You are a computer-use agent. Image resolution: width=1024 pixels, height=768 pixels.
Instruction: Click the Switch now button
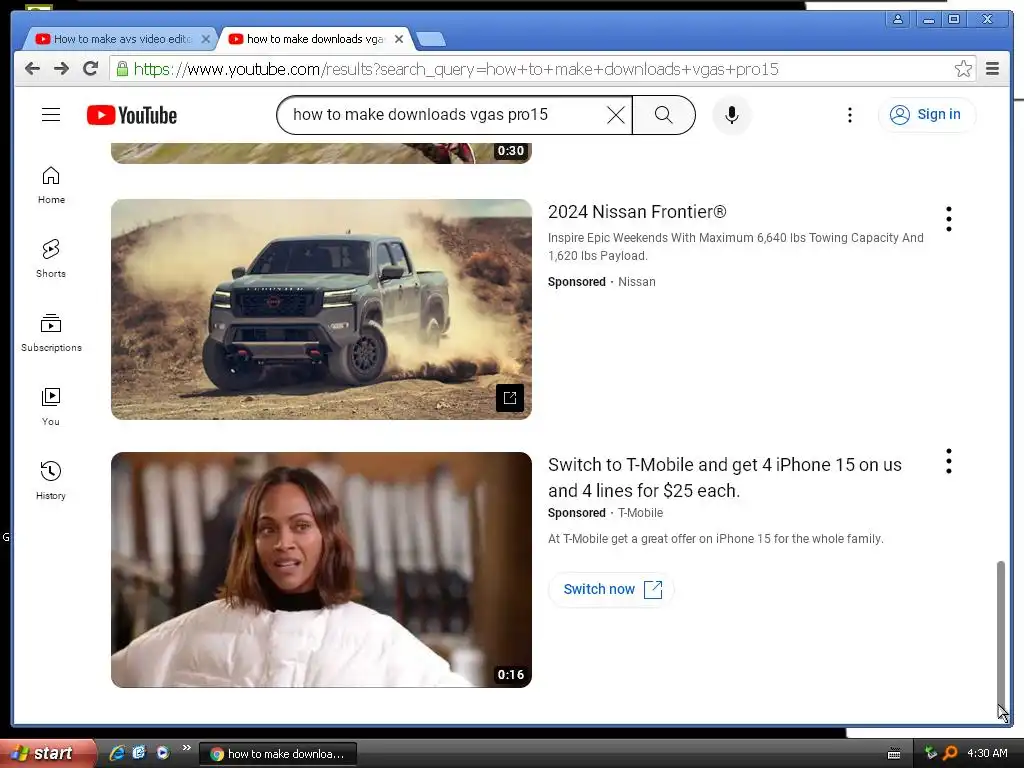[611, 589]
